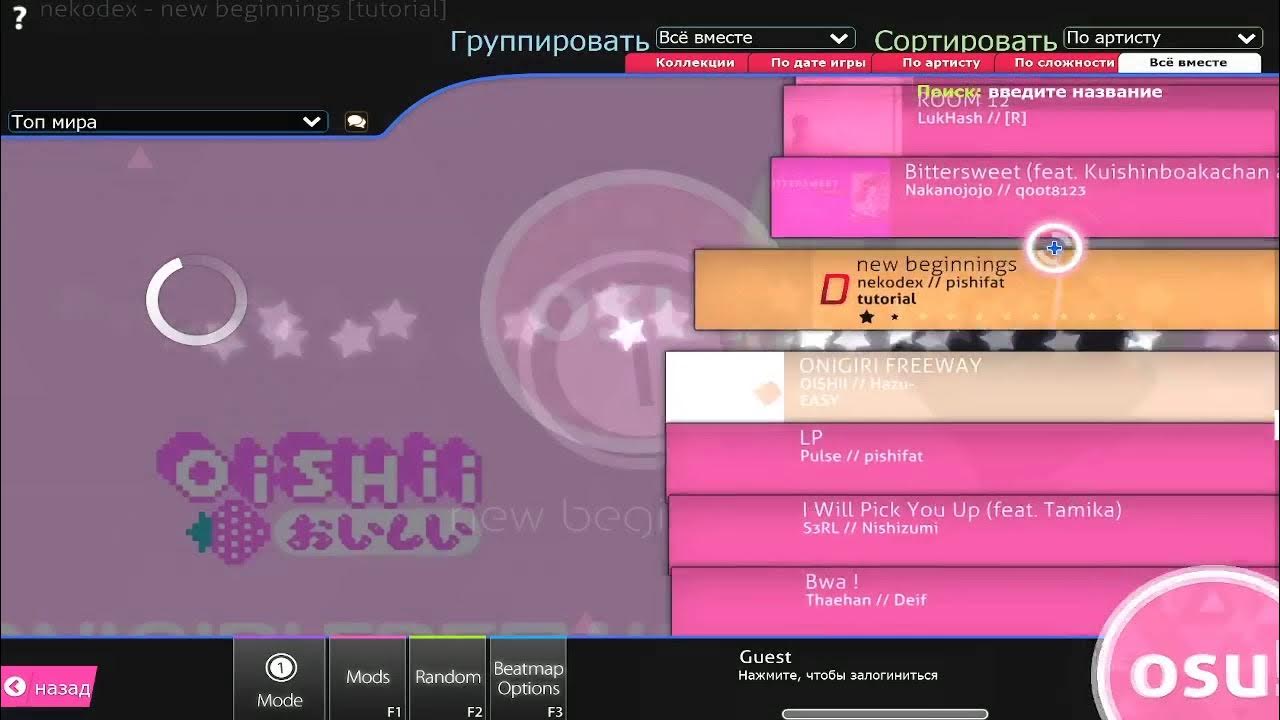Click the ROOM 12 song thumbnail
Screen dimensions: 1280x720
[843, 121]
